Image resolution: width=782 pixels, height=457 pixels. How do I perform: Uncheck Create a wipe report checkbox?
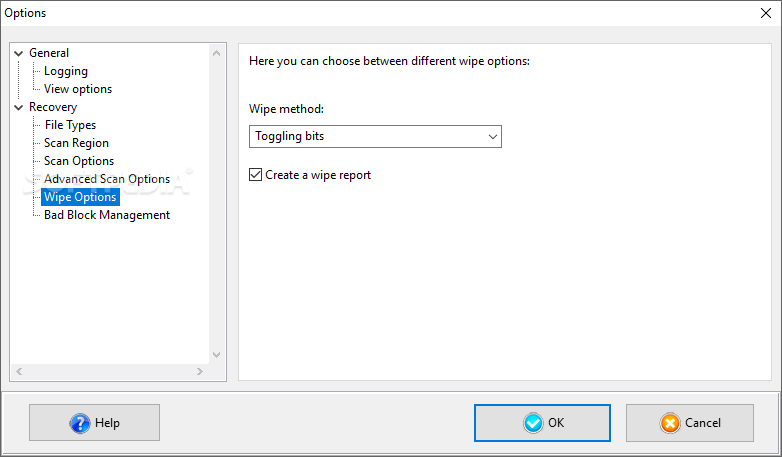[255, 175]
